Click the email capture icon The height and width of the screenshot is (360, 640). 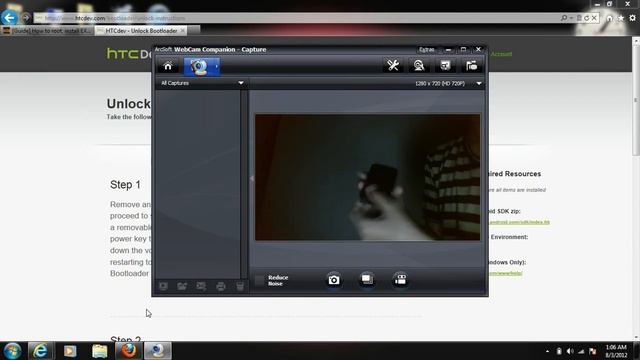point(201,287)
